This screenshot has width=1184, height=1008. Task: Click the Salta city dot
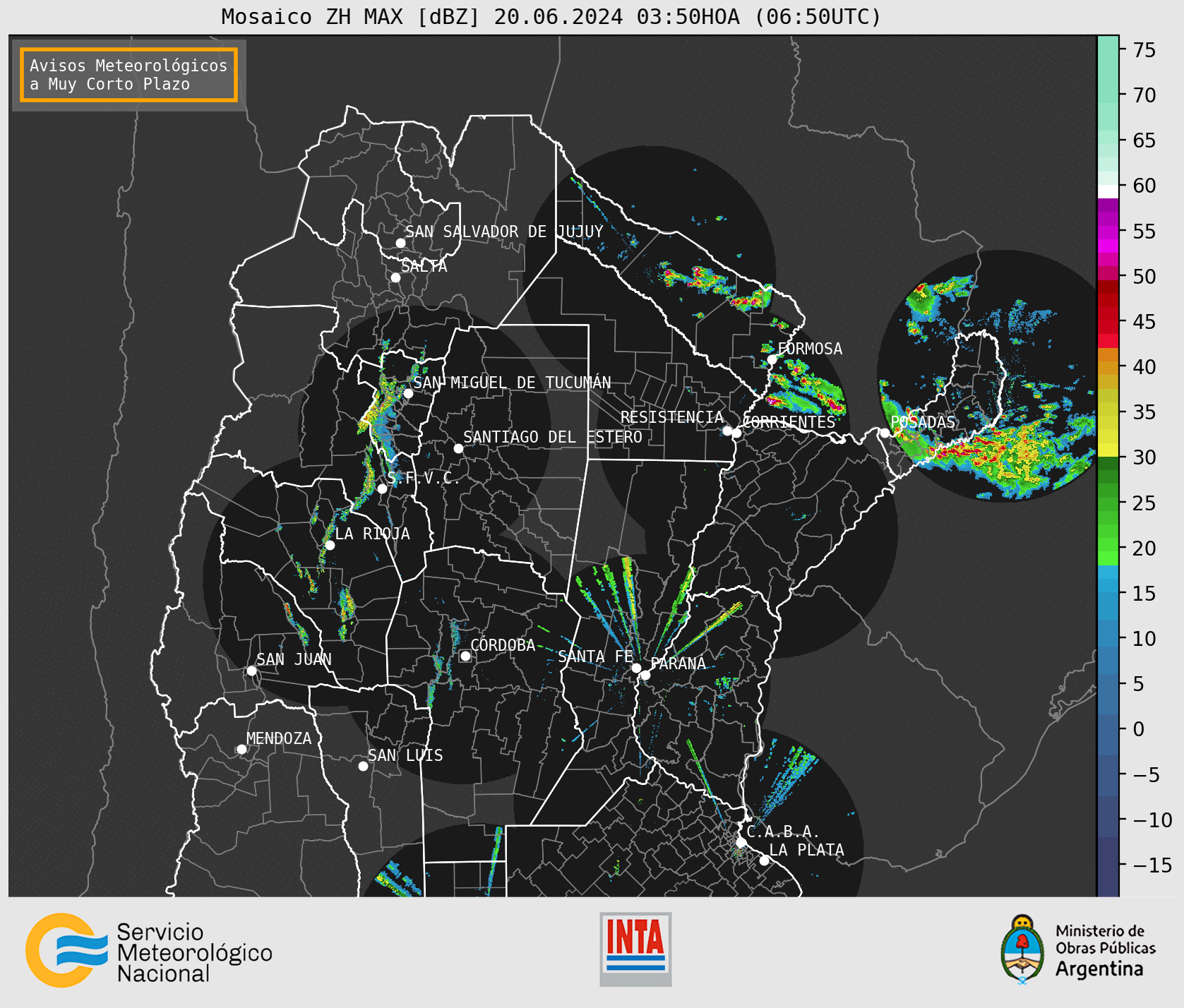point(396,277)
